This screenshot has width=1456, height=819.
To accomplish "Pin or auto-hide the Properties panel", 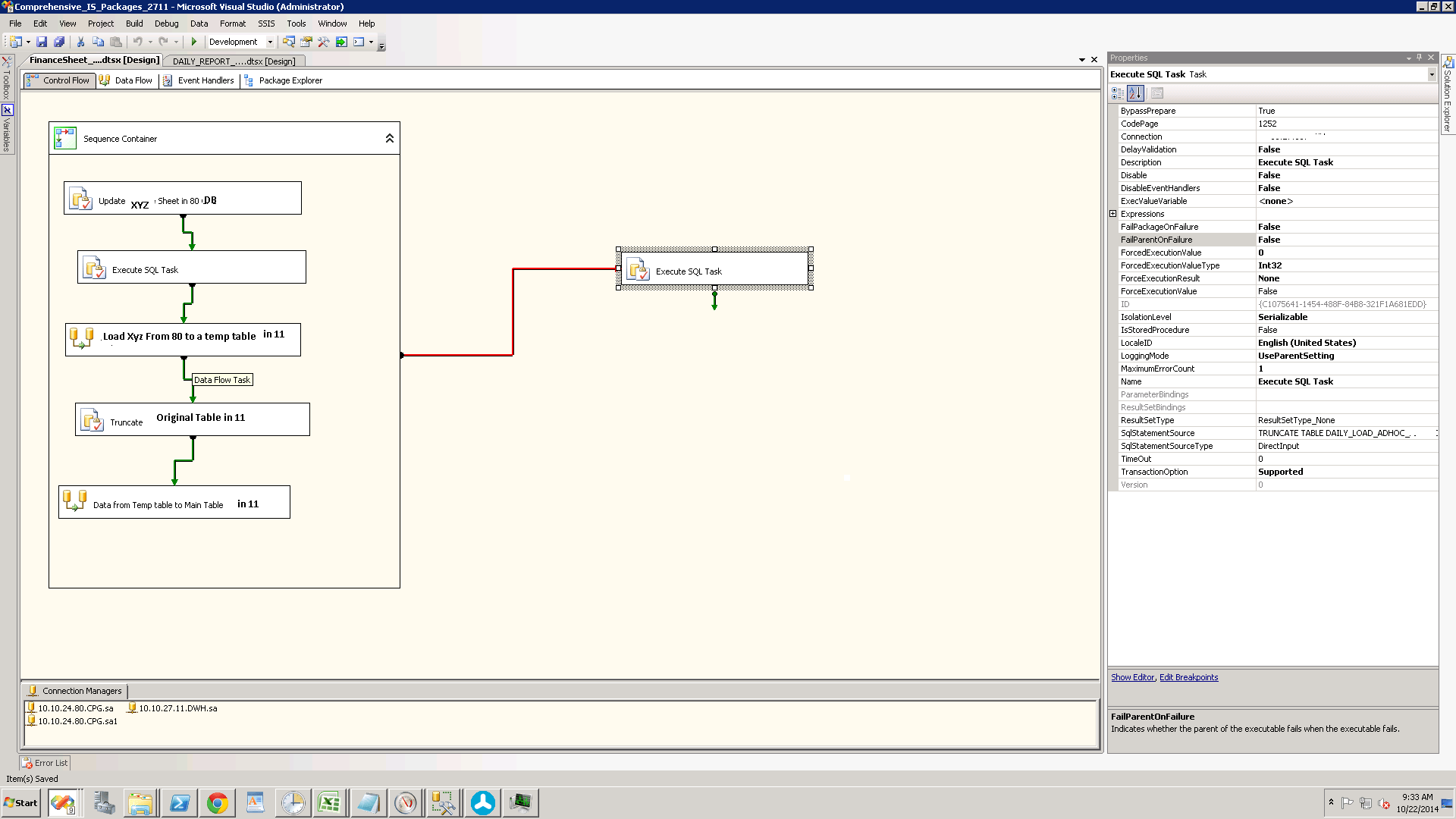I will (x=1420, y=58).
